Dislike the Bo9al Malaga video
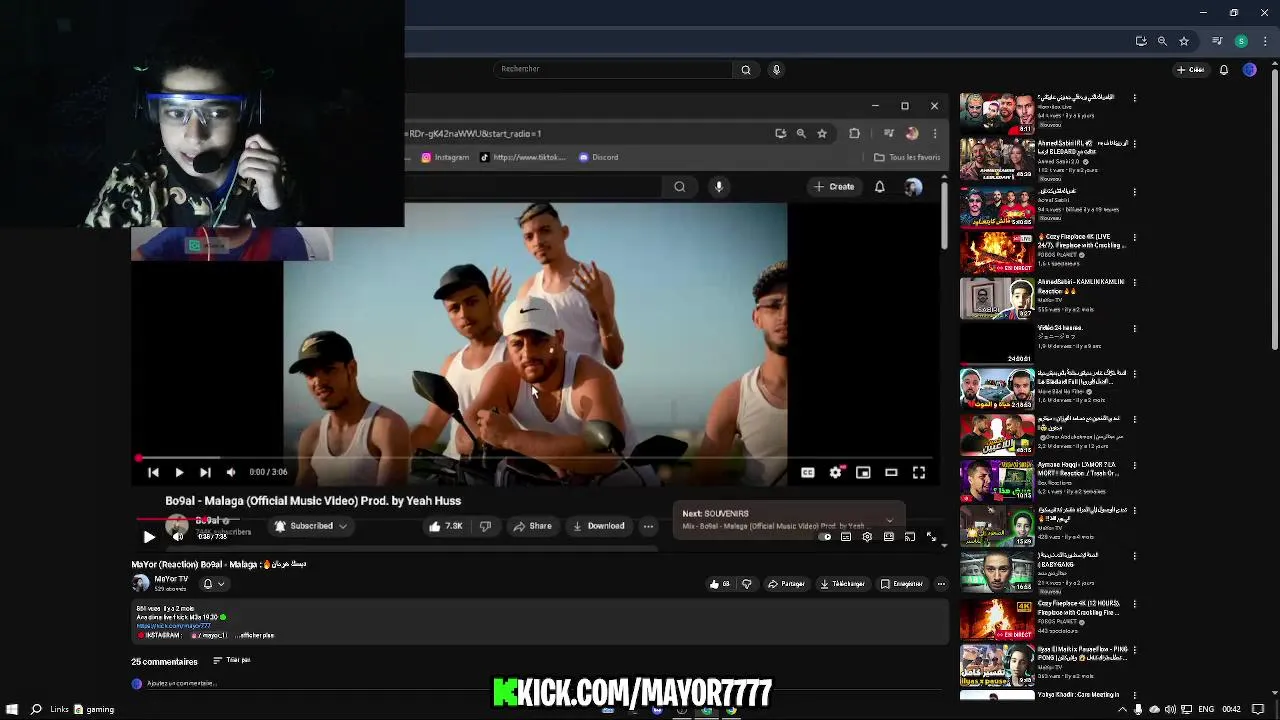The height and width of the screenshot is (720, 1280). pos(485,526)
